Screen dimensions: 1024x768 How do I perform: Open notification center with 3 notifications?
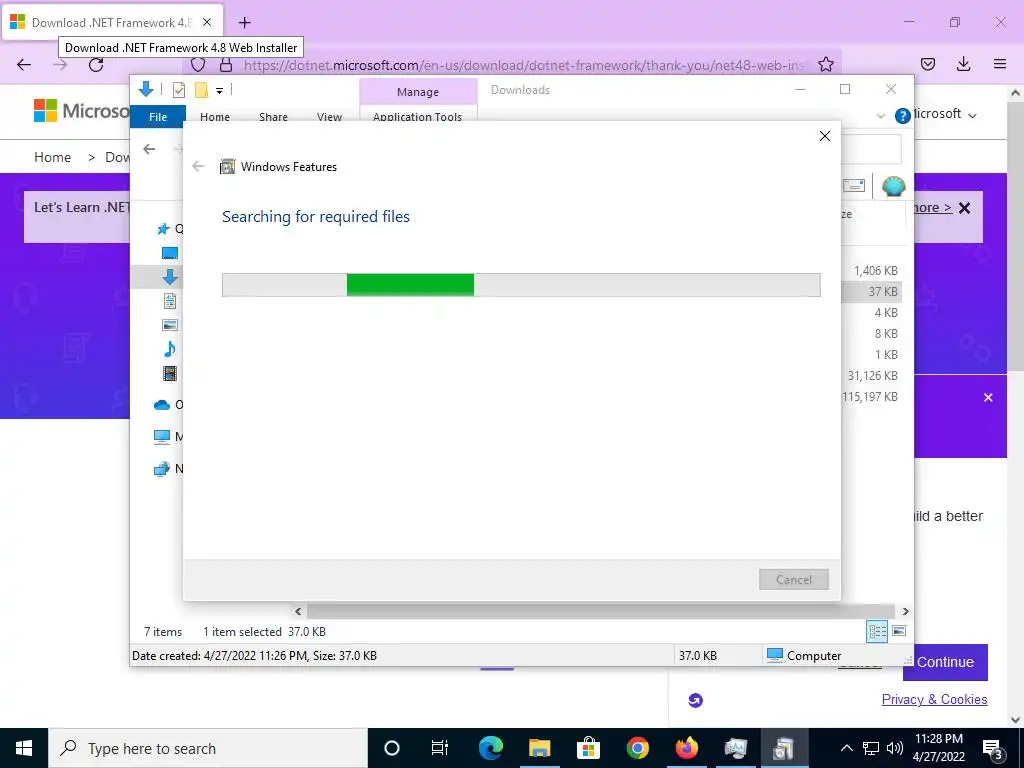tap(993, 748)
